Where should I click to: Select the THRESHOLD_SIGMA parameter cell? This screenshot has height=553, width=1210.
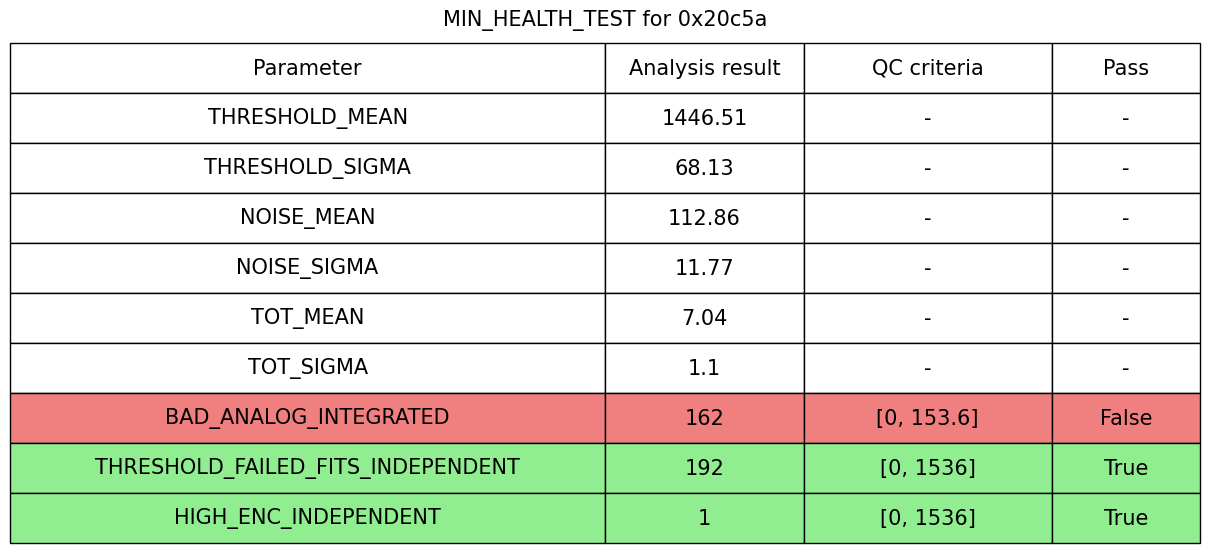pyautogui.click(x=307, y=168)
